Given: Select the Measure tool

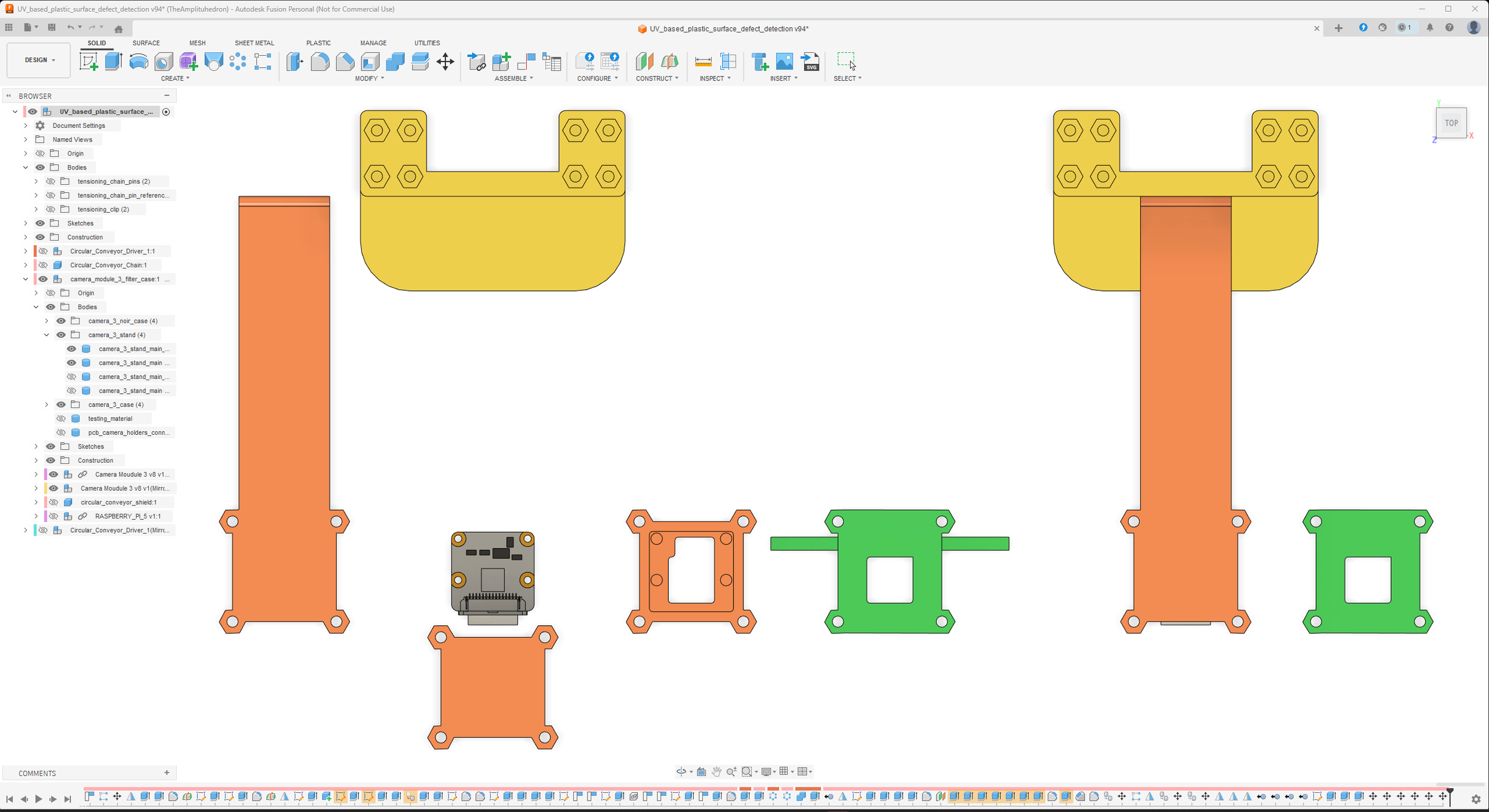Looking at the screenshot, I should click(703, 61).
